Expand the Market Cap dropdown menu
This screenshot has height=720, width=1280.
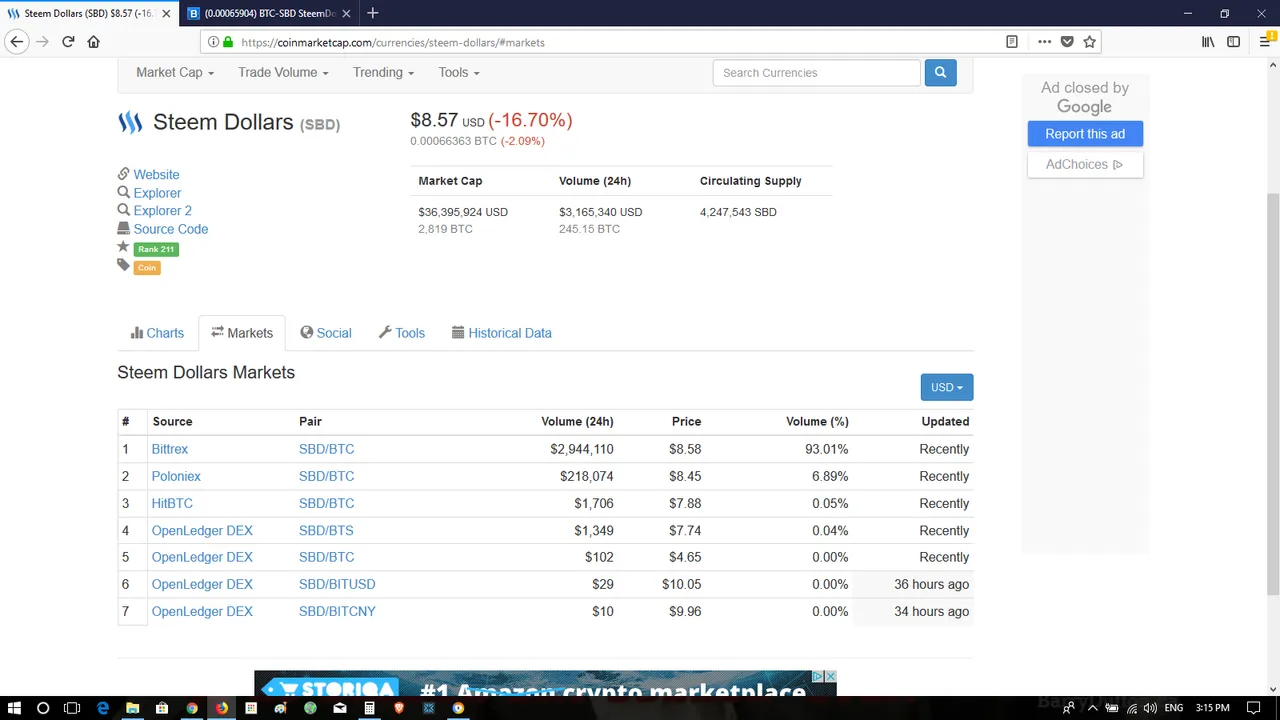point(175,72)
